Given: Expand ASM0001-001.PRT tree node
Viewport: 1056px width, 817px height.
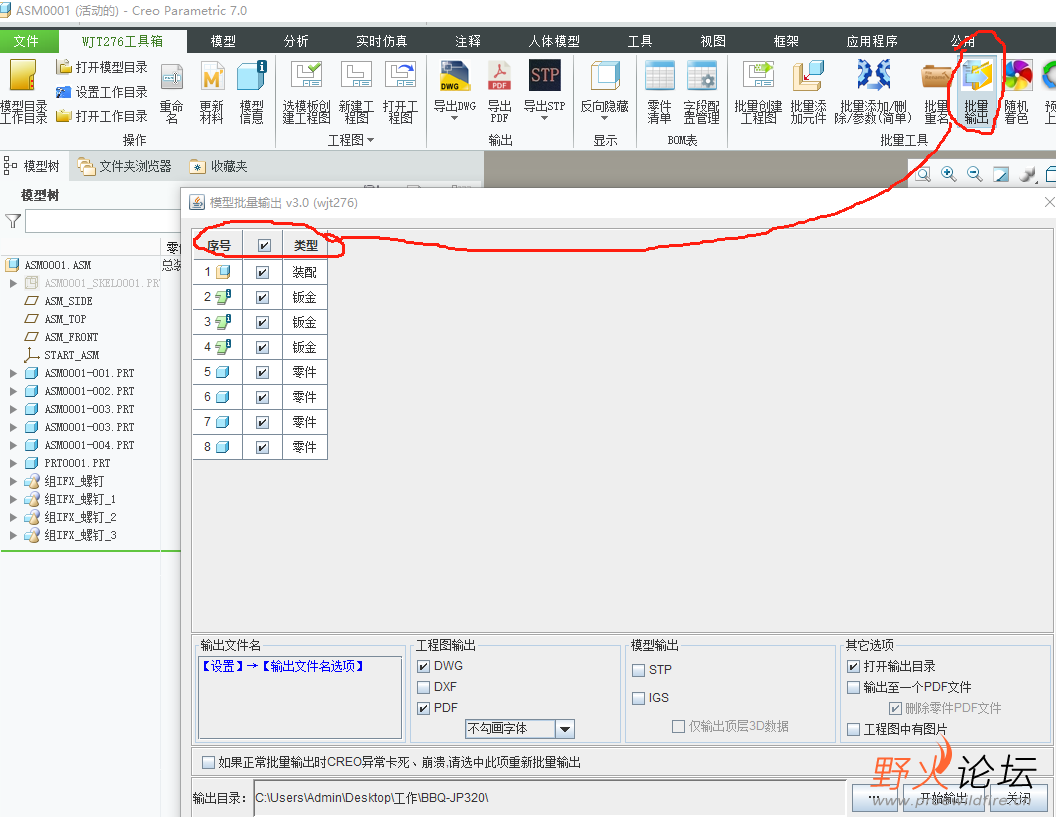Looking at the screenshot, I should (13, 373).
